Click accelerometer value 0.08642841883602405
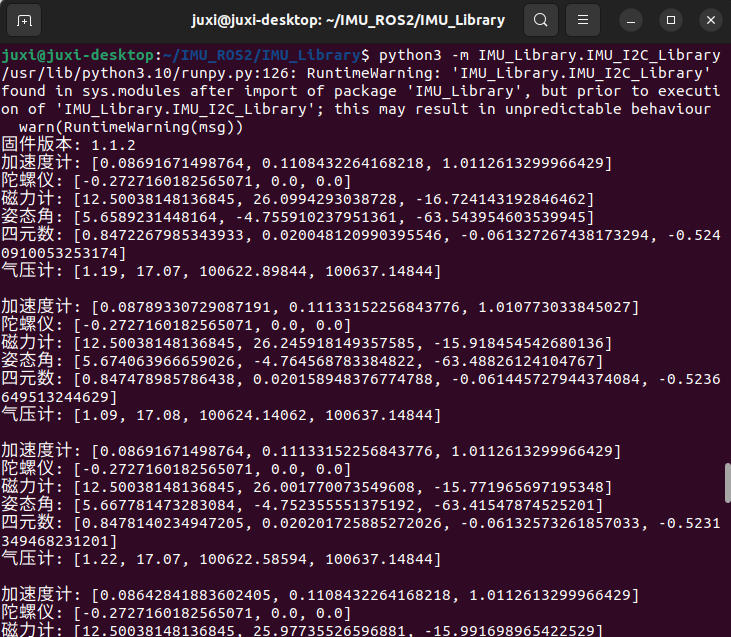This screenshot has width=731, height=637. [x=185, y=595]
